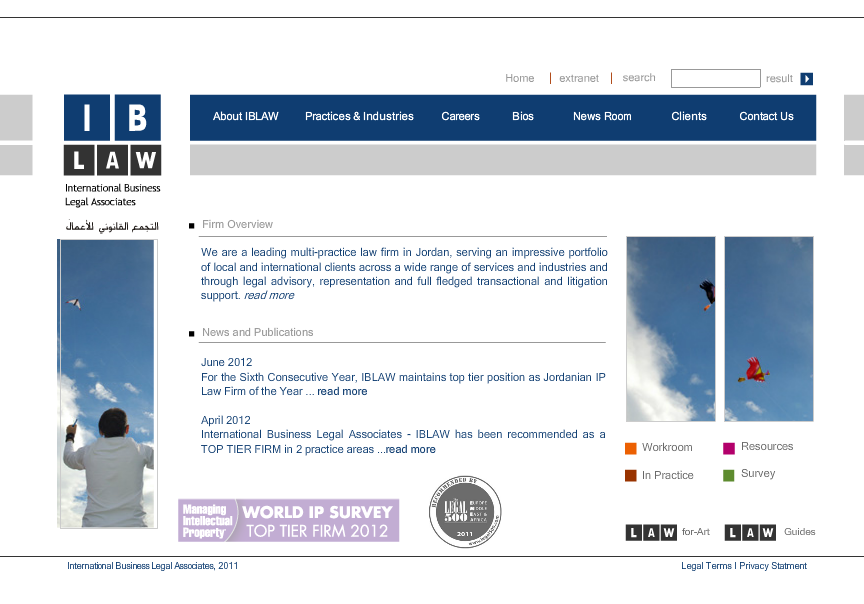Open the LAW for-Art logo
This screenshot has width=864, height=604.
(x=651, y=532)
